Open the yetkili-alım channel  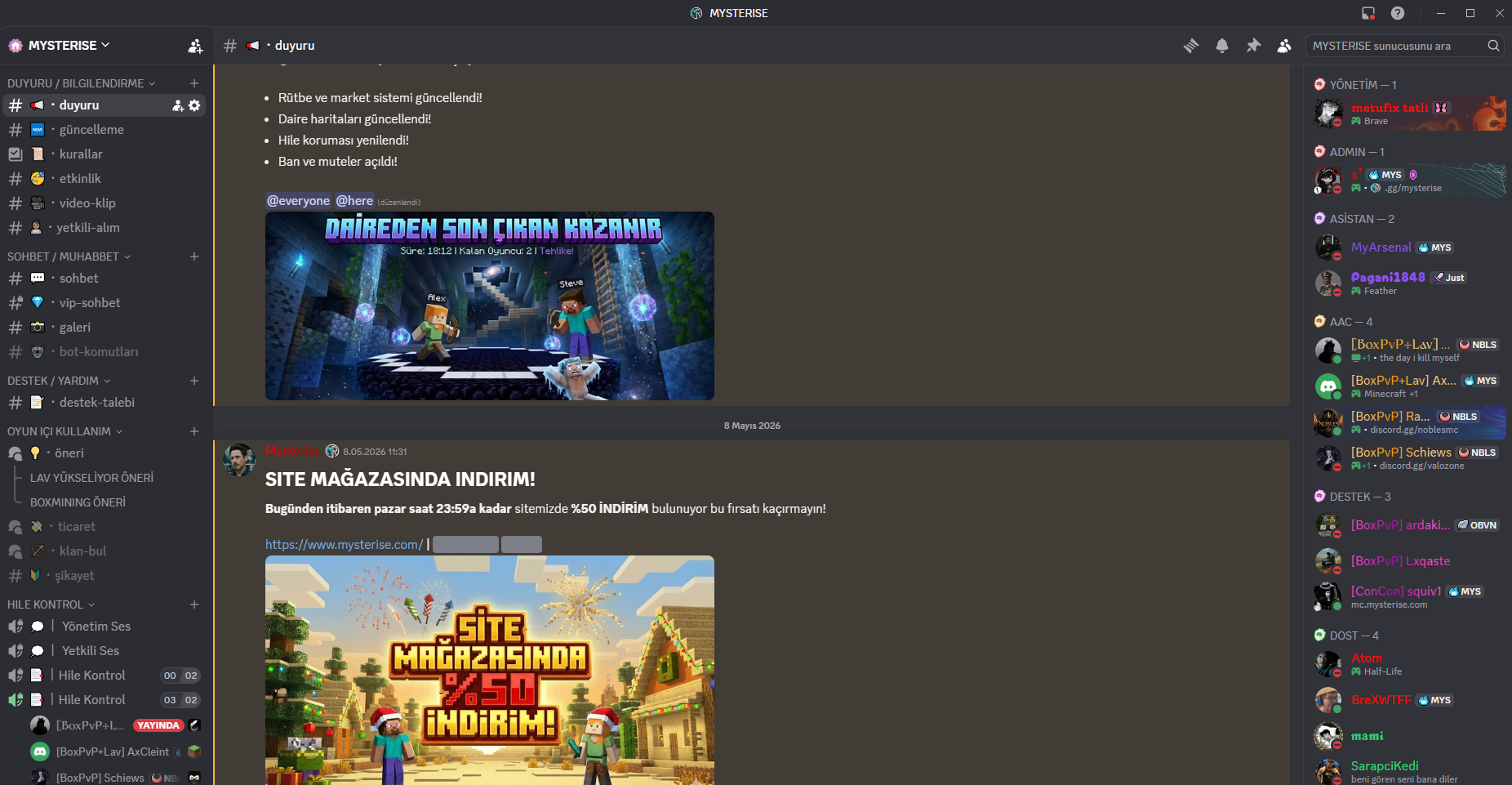point(106,228)
